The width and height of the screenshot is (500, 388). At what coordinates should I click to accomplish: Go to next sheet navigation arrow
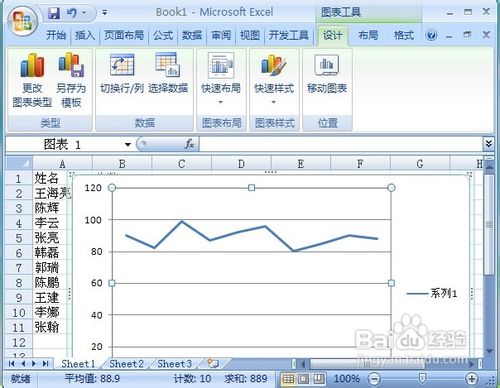pos(34,363)
